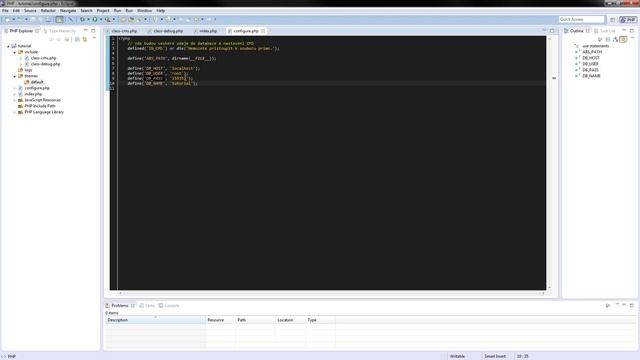The image size is (640, 360).
Task: Collapse the tutorial project node
Action: (x=8, y=46)
